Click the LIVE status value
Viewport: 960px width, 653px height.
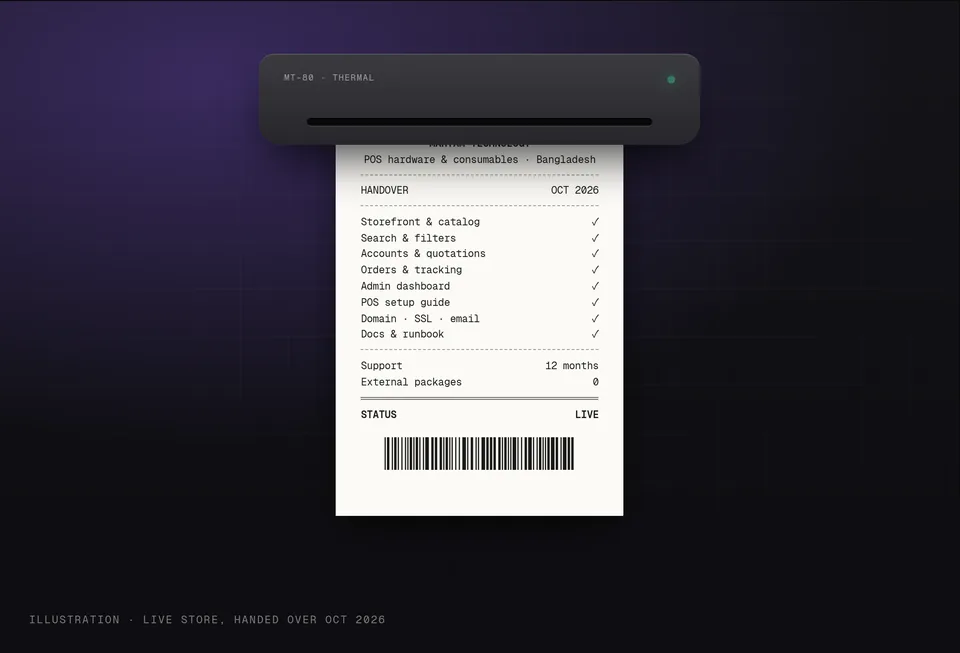[587, 414]
